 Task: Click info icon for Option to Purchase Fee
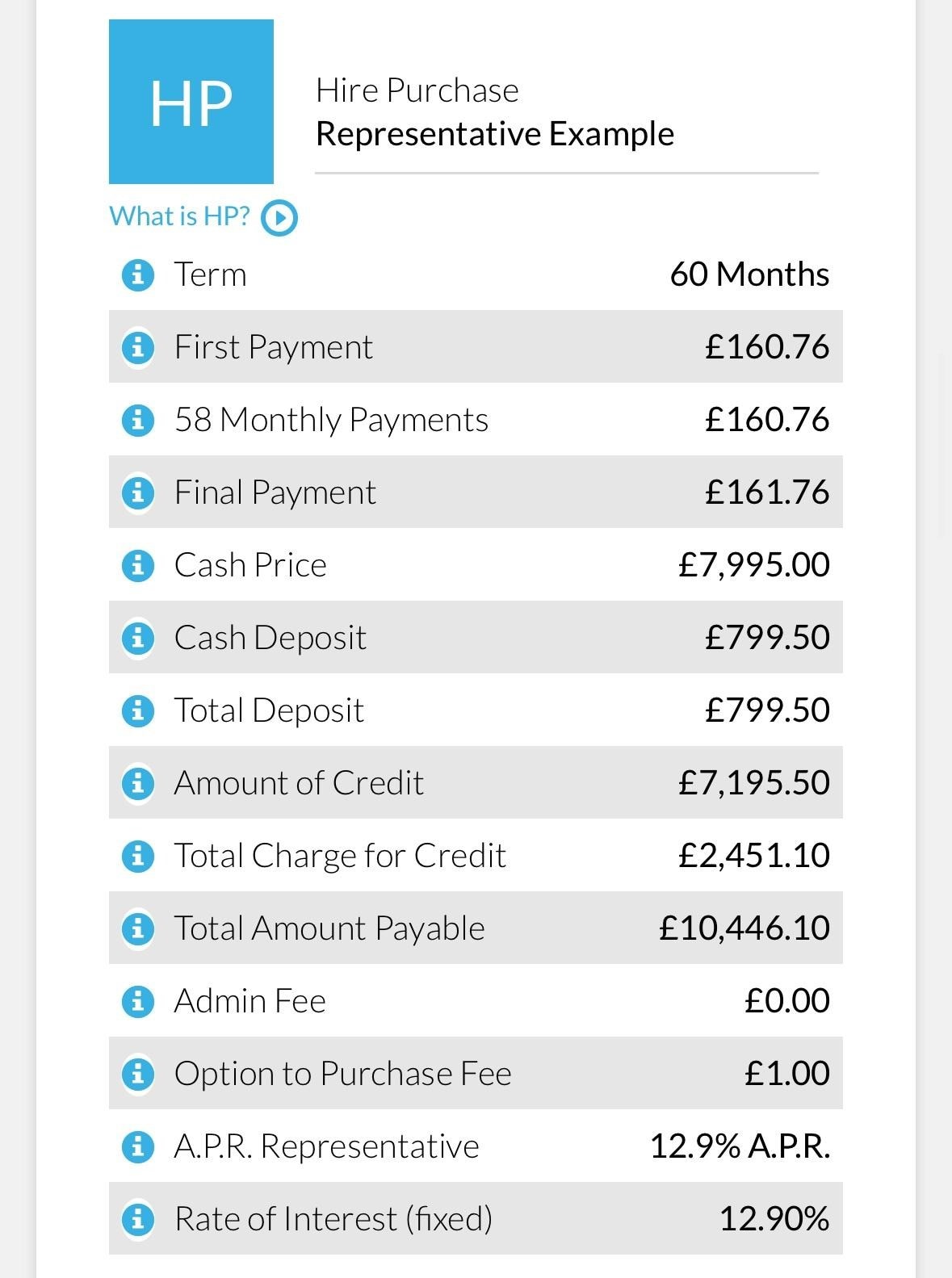tap(137, 1075)
